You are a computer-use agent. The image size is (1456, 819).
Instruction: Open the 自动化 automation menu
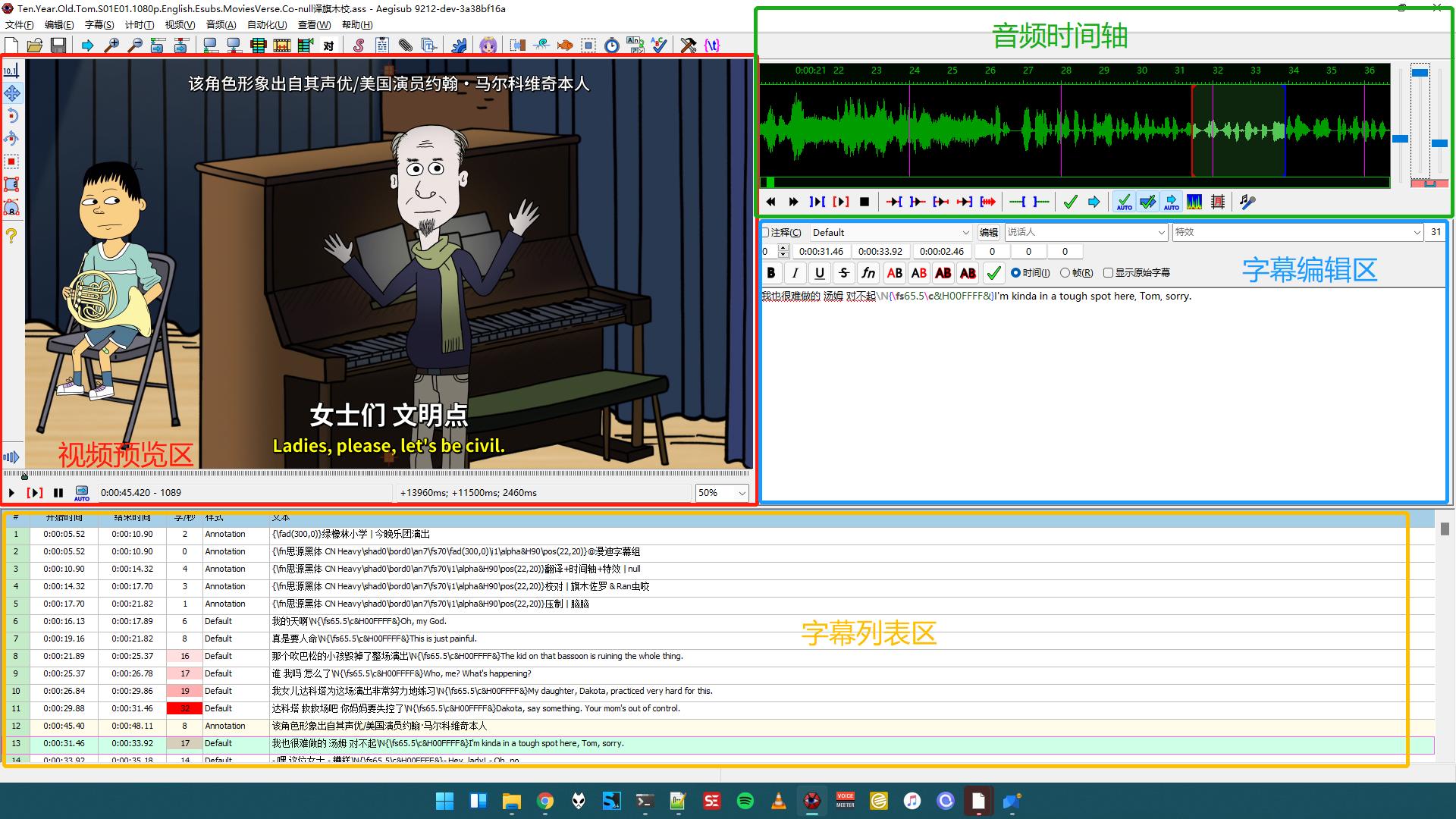[x=266, y=25]
